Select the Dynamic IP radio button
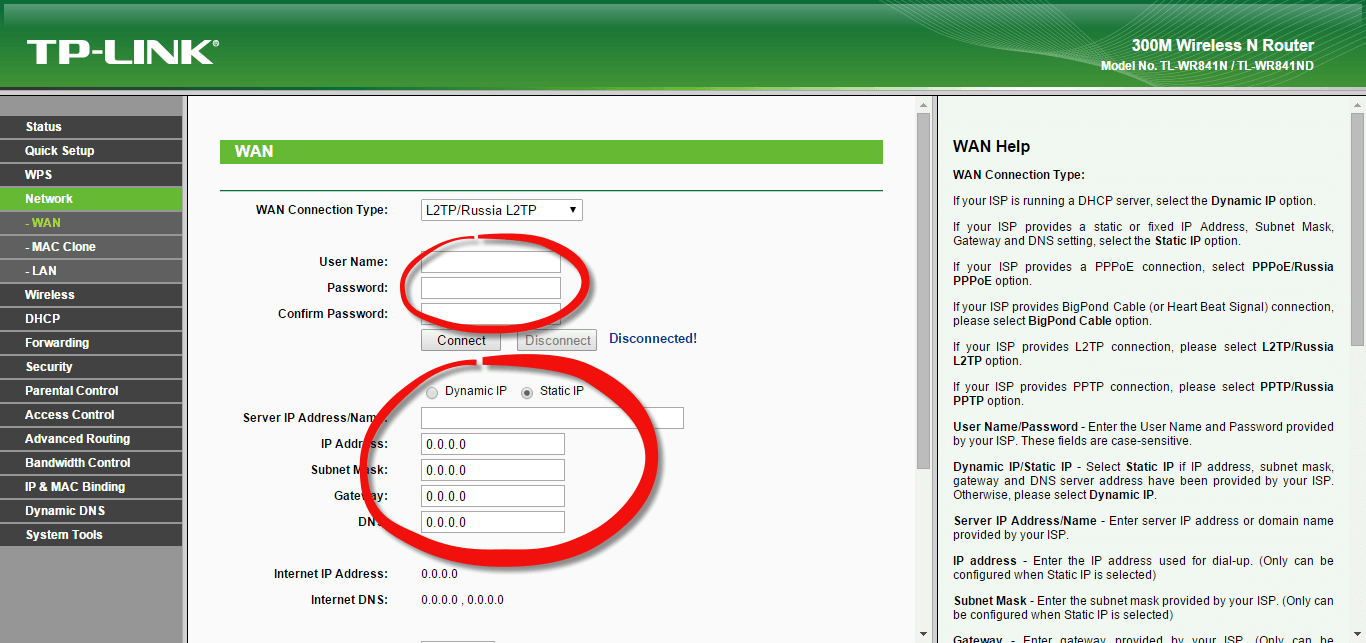The width and height of the screenshot is (1366, 643). click(432, 392)
